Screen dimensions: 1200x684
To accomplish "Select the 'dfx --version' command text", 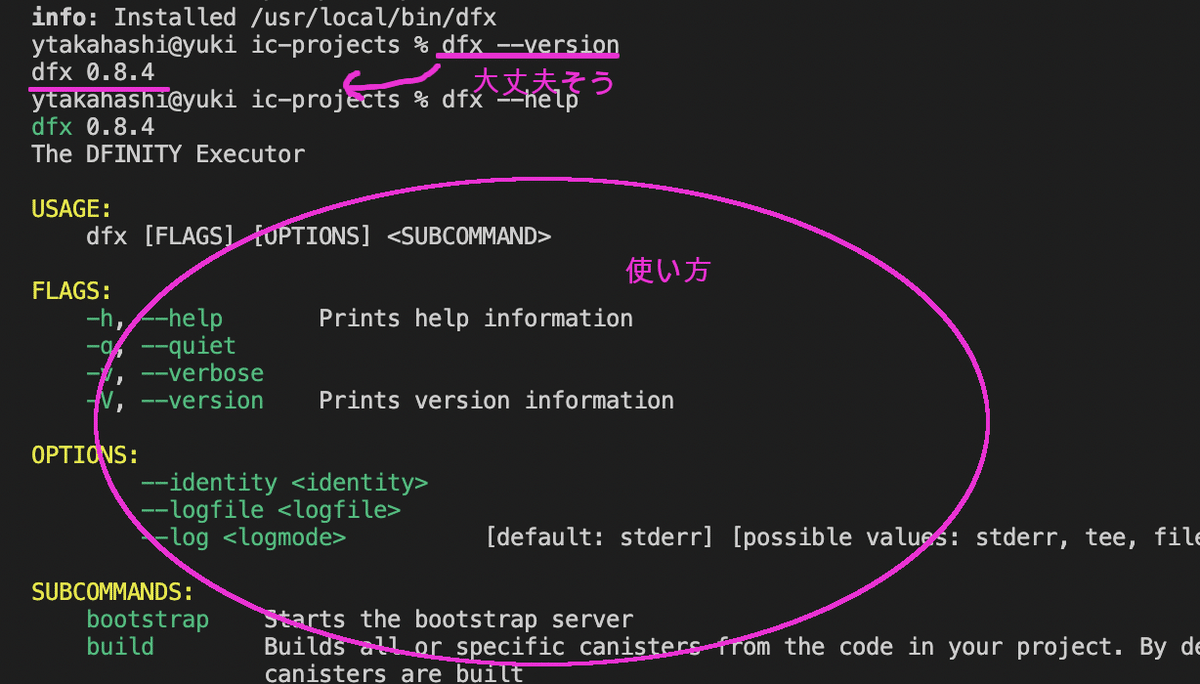I will [530, 45].
